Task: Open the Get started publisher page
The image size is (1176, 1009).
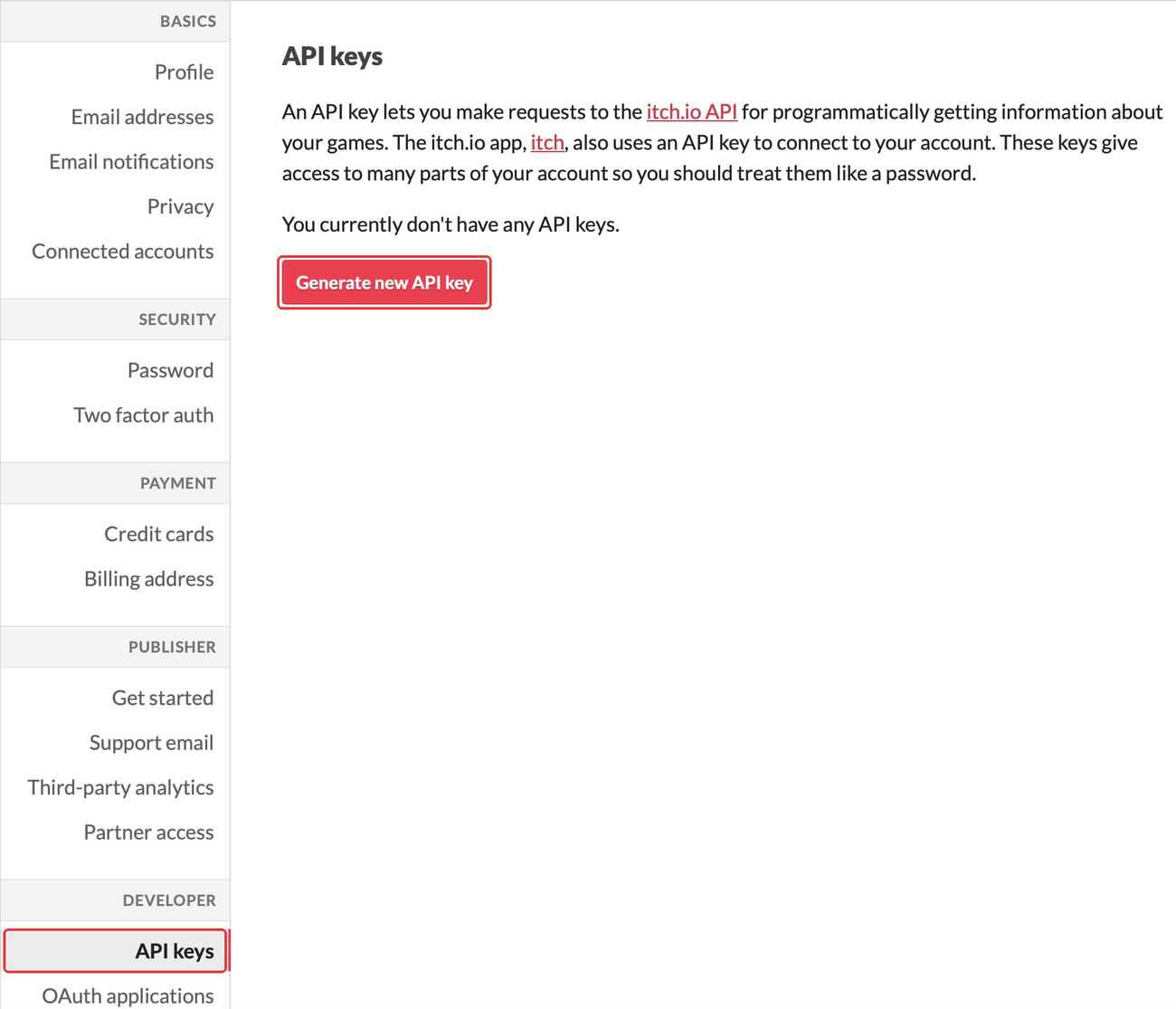Action: click(163, 698)
